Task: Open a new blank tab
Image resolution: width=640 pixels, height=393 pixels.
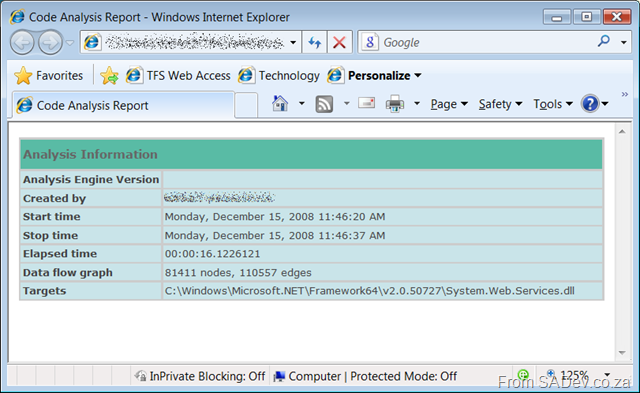Action: point(246,105)
